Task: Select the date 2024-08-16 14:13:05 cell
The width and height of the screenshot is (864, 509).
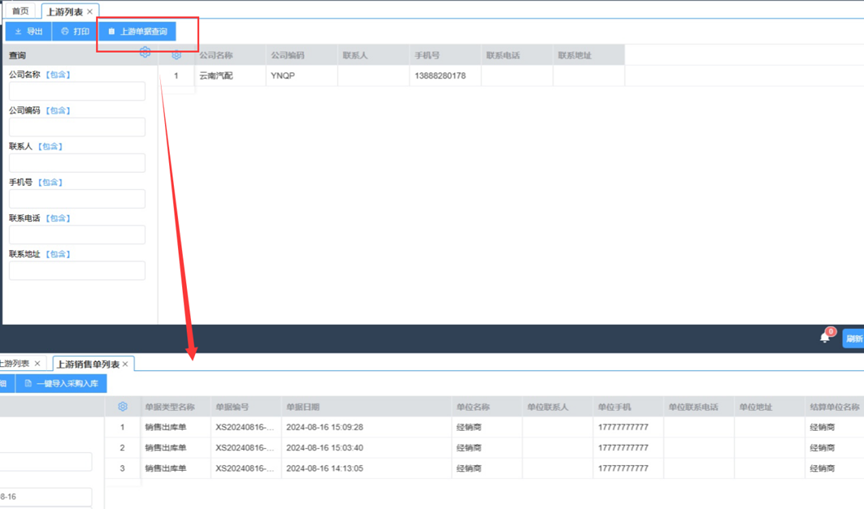Action: tap(366, 468)
